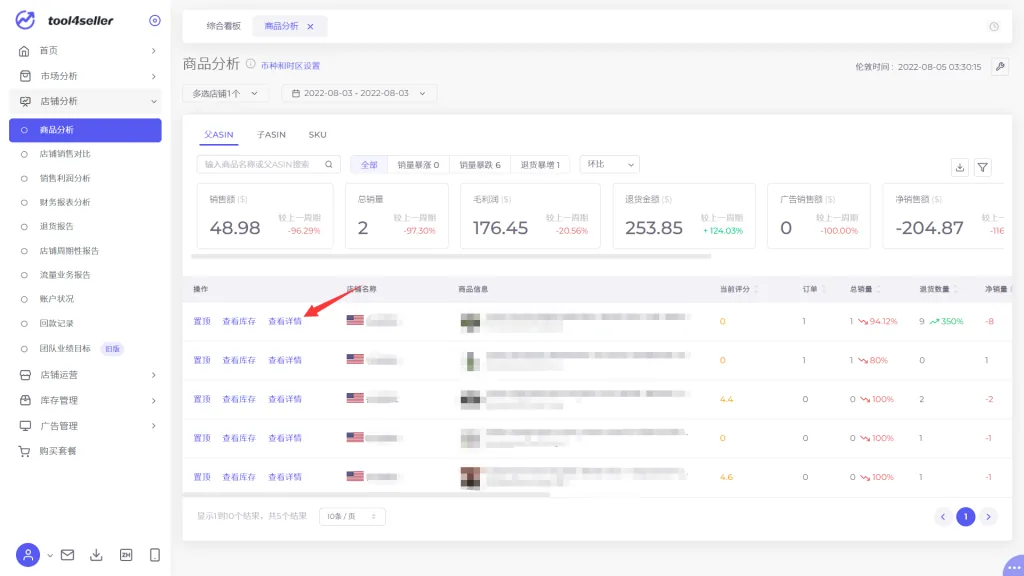Image resolution: width=1024 pixels, height=576 pixels.
Task: Click 查看详情 in the 4.6 rating row
Action: pos(285,477)
